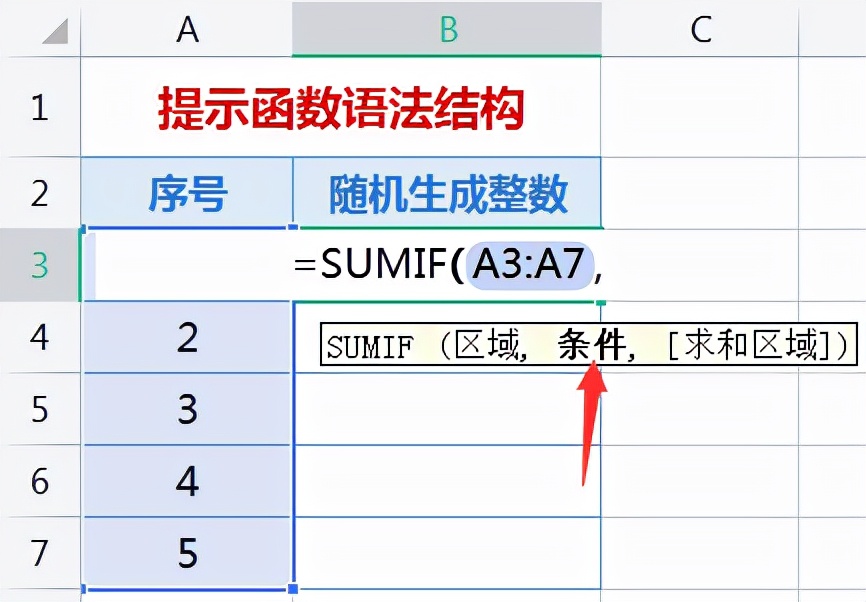Click cell A7 containing 5
The height and width of the screenshot is (602, 866).
click(x=188, y=553)
